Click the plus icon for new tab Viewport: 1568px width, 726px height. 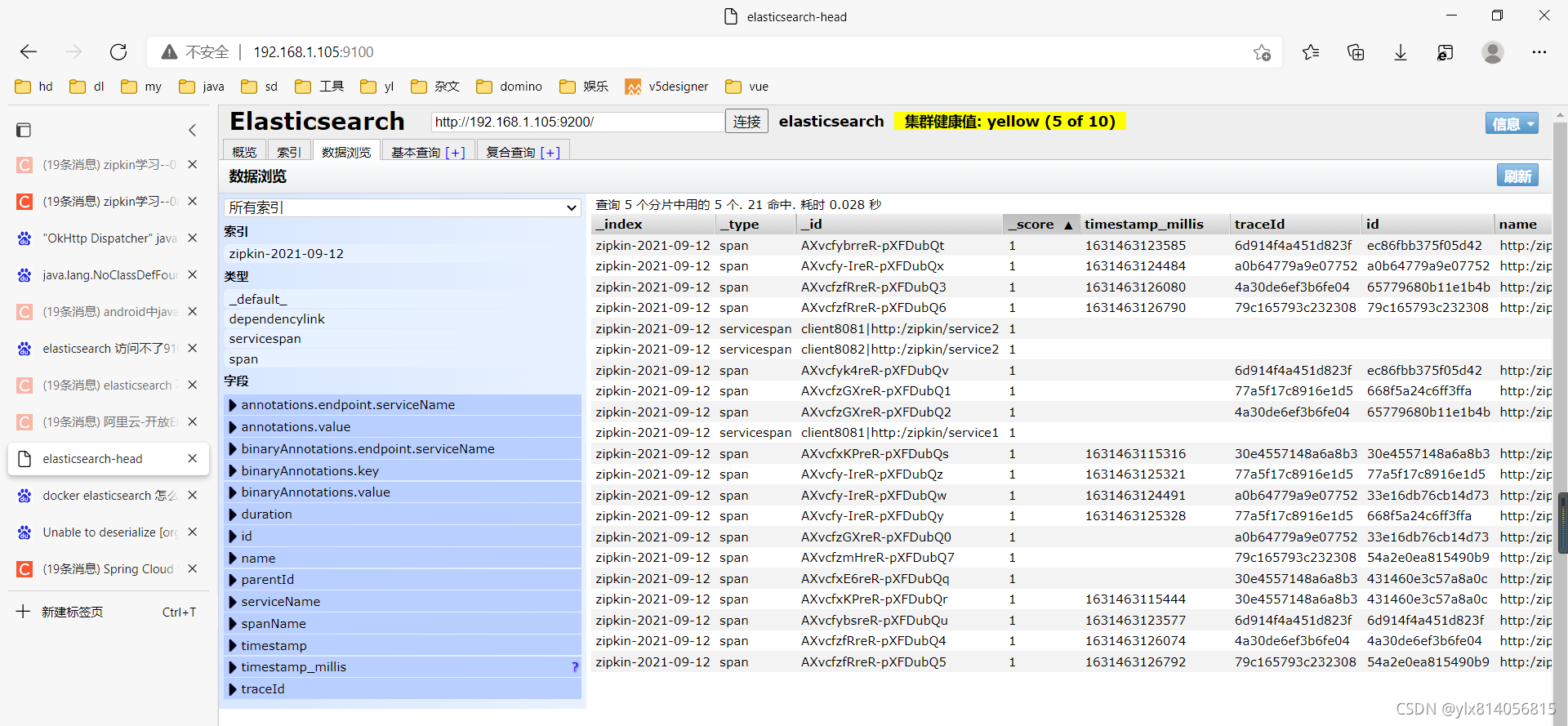pos(24,612)
